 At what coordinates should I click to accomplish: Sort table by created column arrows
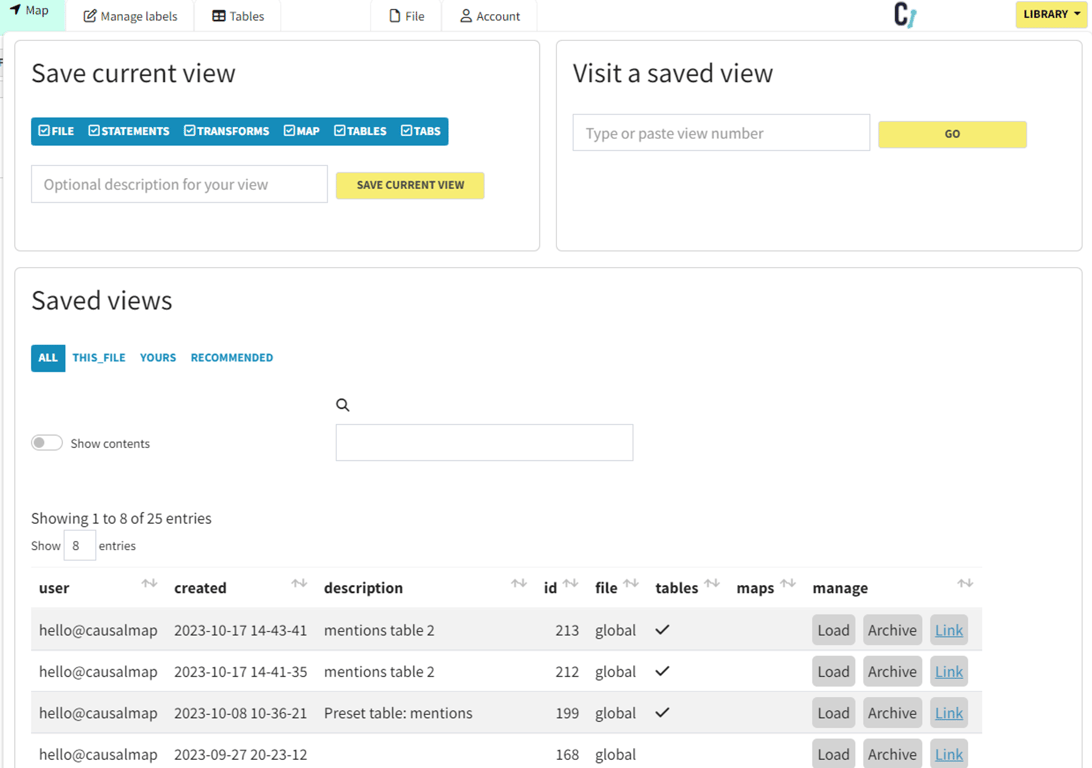[299, 584]
